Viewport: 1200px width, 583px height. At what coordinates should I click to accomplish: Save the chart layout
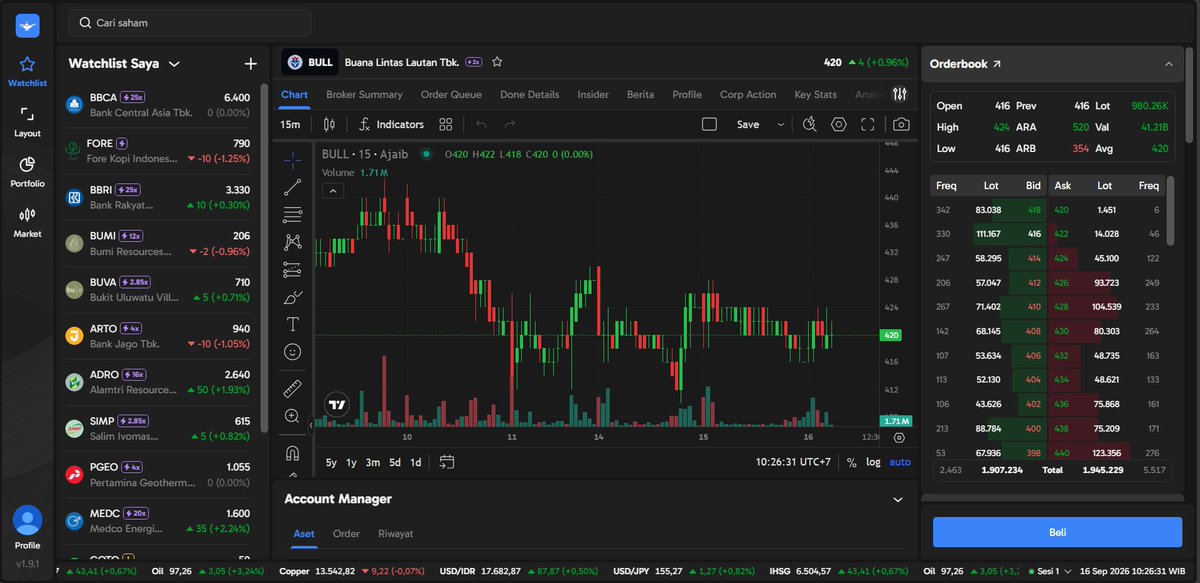coord(748,124)
